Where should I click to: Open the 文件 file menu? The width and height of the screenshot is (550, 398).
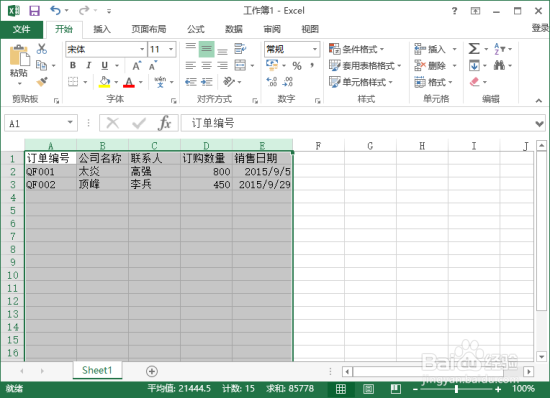(x=21, y=29)
